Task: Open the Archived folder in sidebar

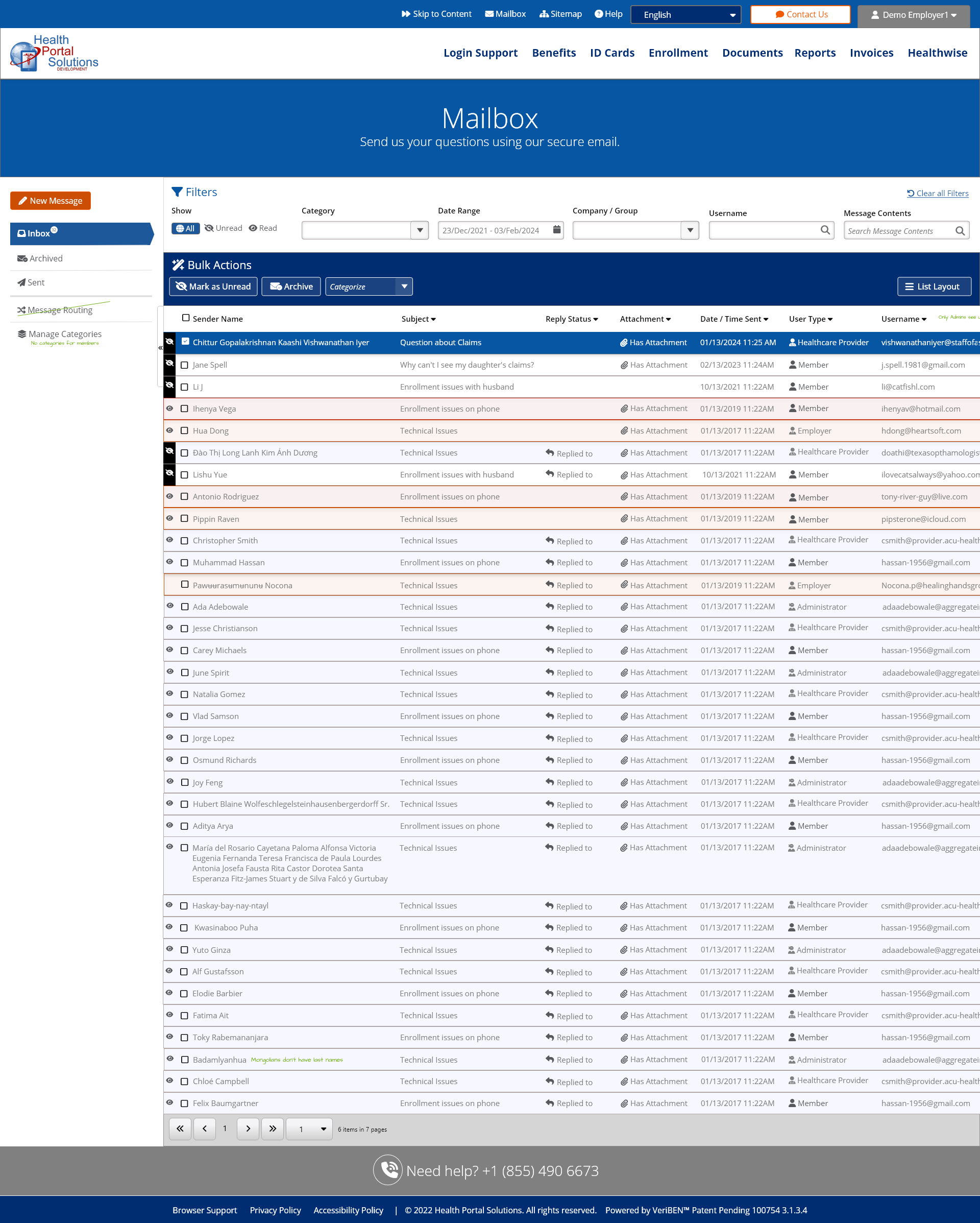Action: click(40, 258)
